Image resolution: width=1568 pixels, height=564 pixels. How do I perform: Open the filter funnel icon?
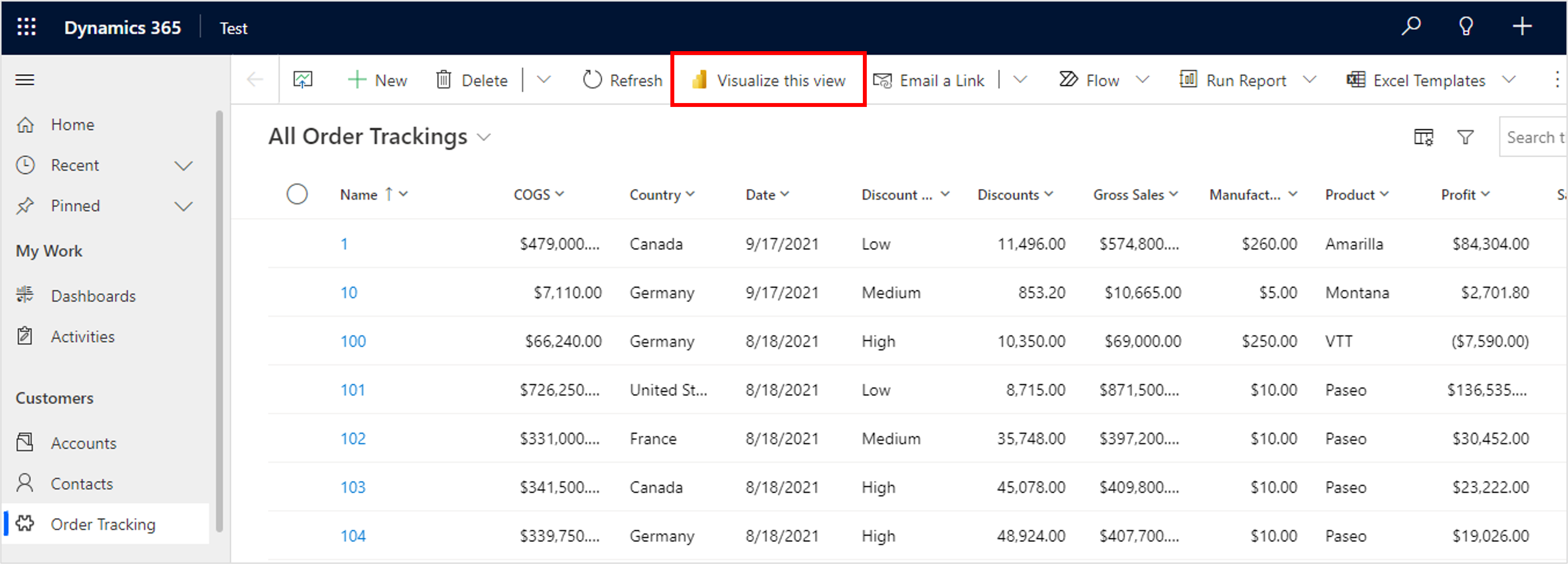coord(1465,137)
